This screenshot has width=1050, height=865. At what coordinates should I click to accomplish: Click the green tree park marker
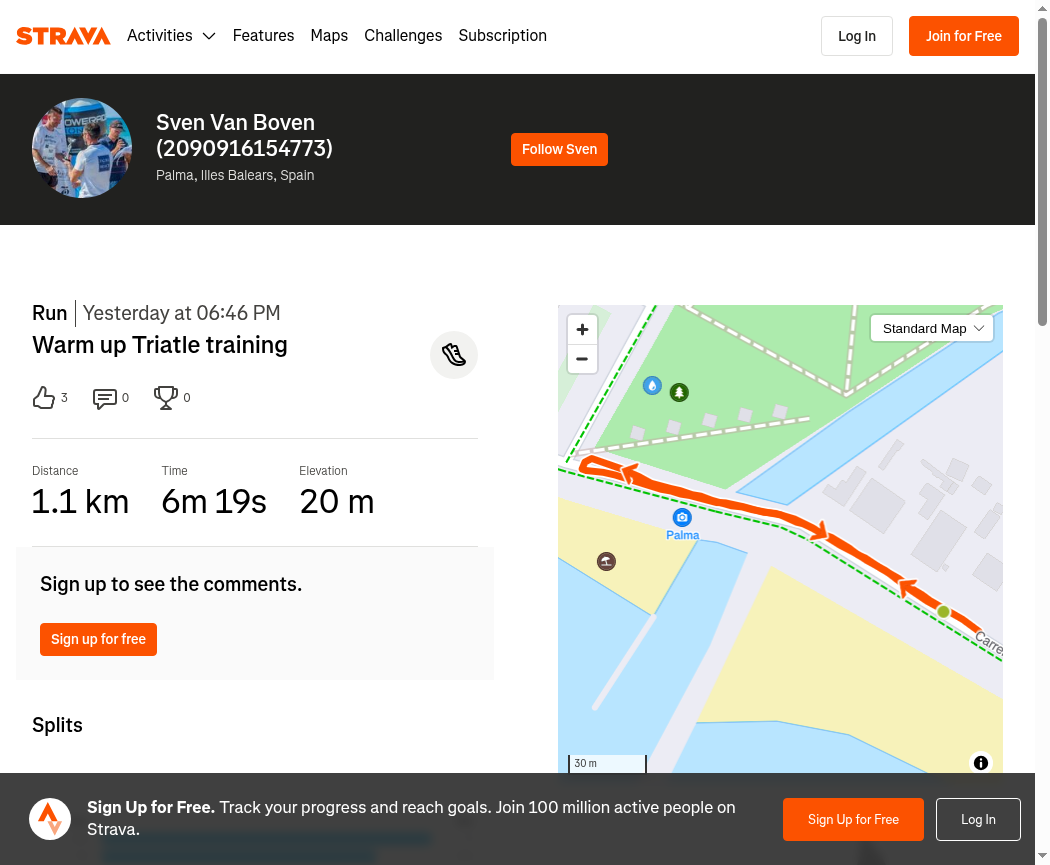679,392
